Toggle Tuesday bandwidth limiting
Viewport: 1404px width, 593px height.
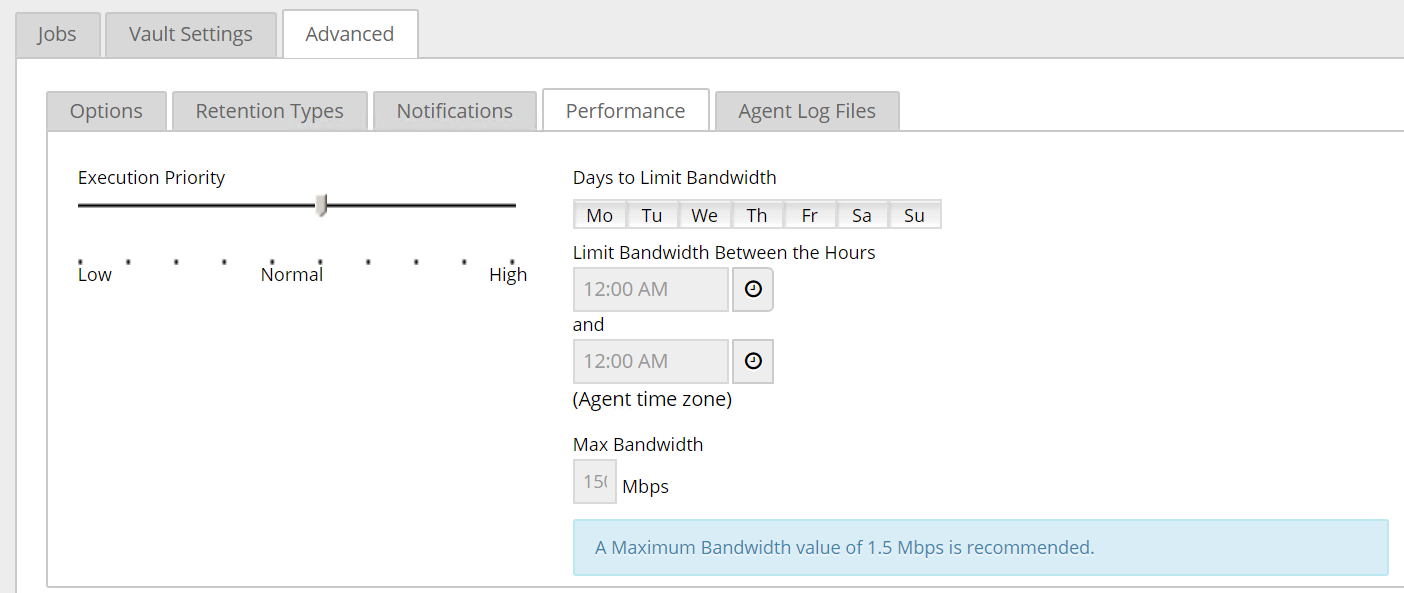[x=652, y=214]
